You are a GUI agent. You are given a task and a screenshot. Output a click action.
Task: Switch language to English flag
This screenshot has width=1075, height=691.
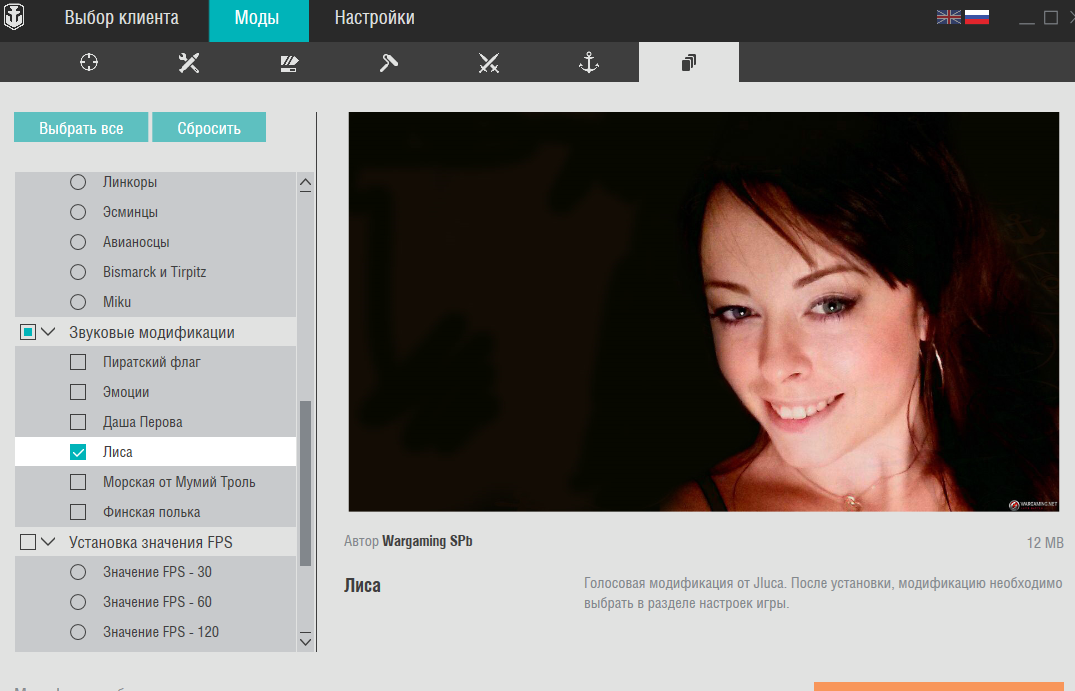948,17
